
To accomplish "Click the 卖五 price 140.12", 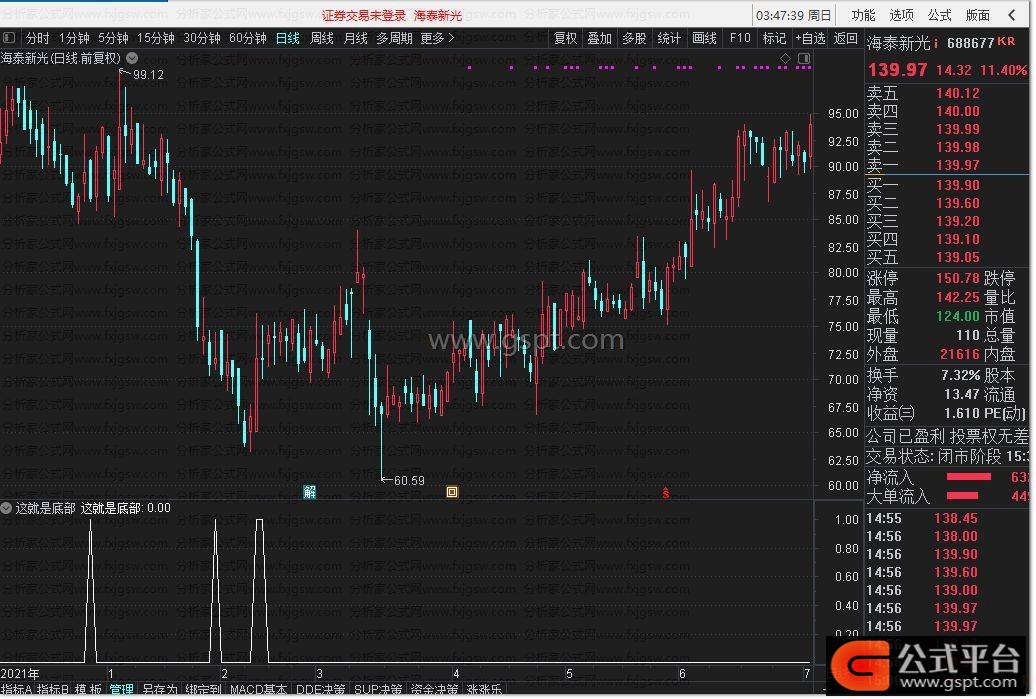I will 958,93.
